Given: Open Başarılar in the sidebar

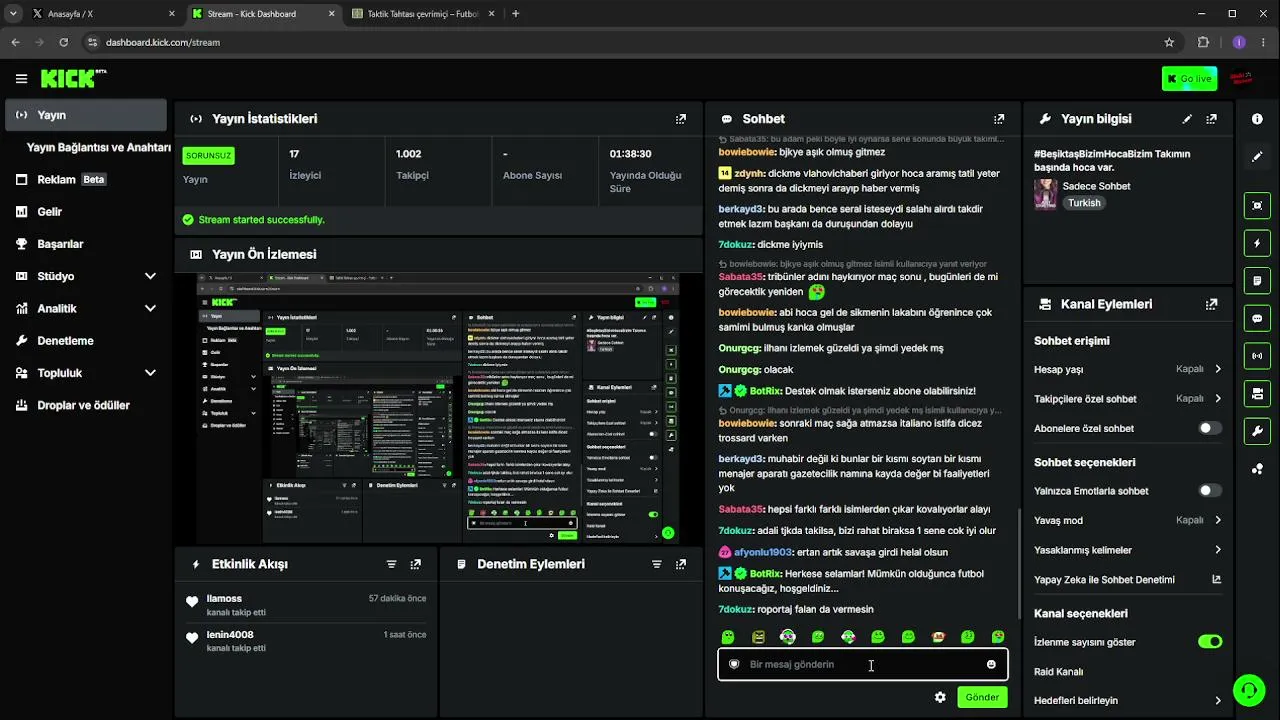Looking at the screenshot, I should tap(86, 244).
